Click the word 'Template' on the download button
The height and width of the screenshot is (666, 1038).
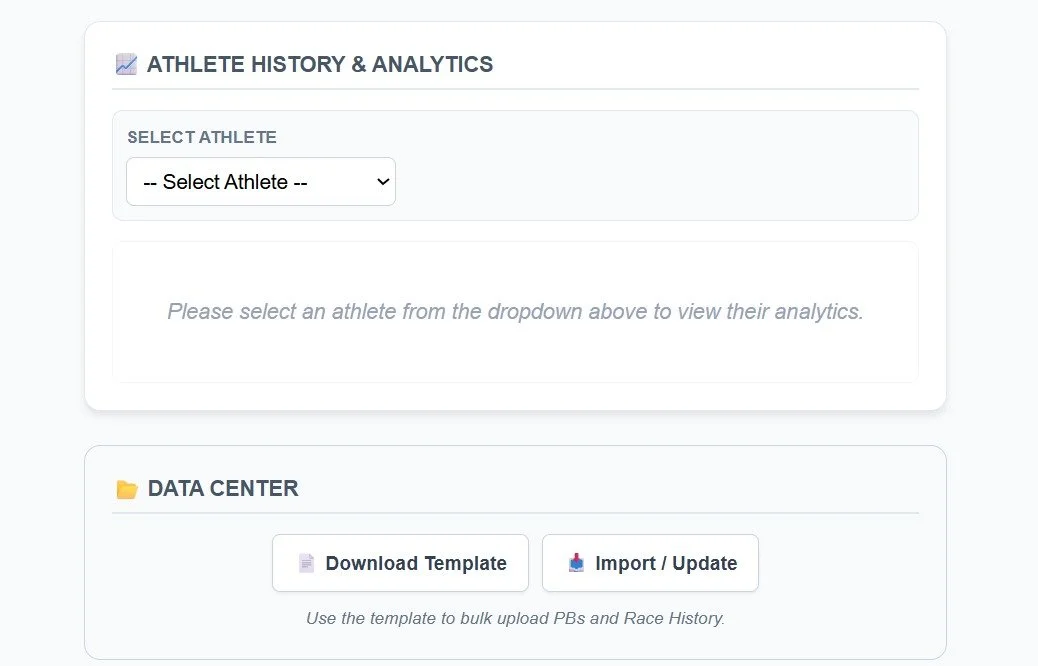(x=462, y=563)
